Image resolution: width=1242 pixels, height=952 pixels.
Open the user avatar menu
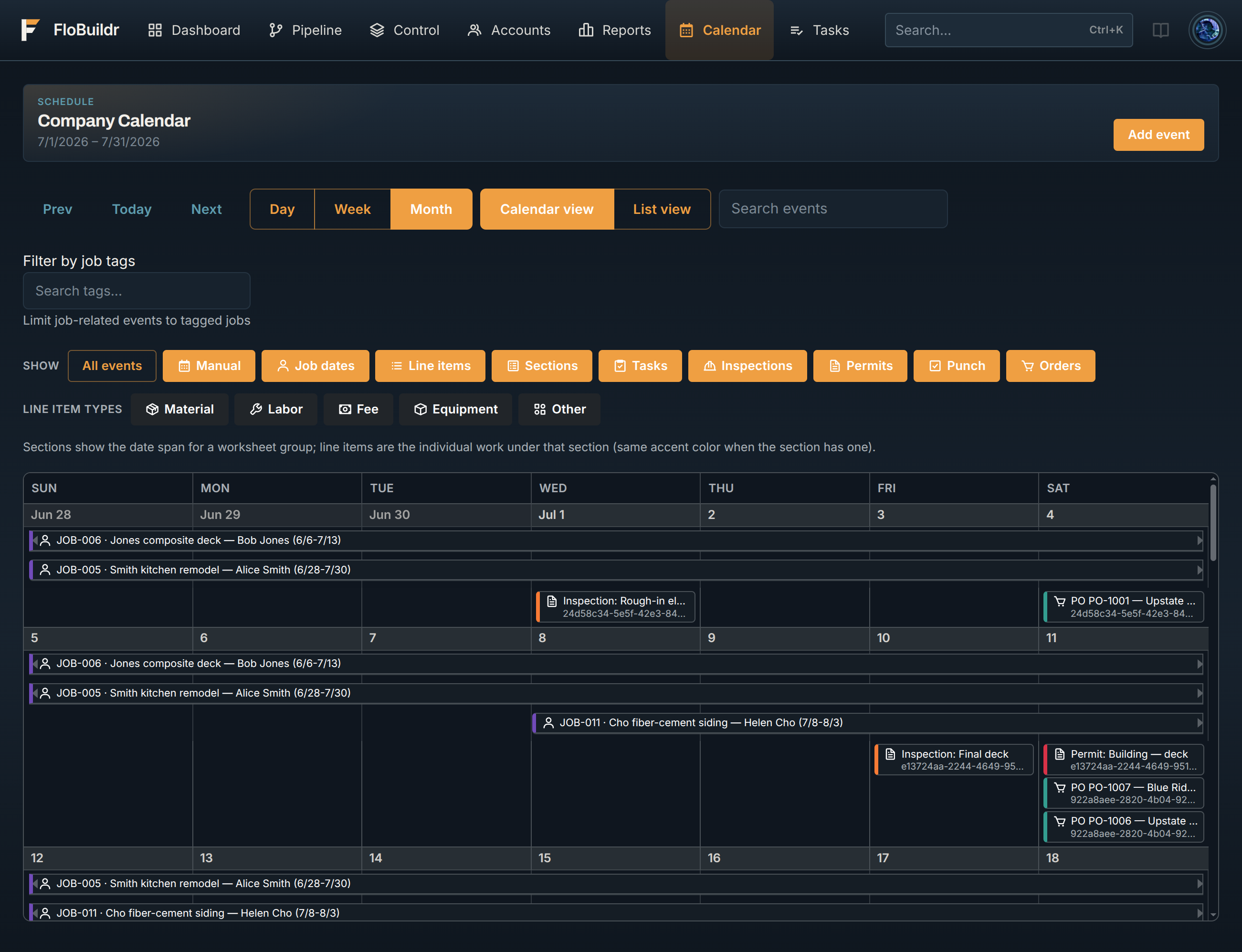point(1207,30)
